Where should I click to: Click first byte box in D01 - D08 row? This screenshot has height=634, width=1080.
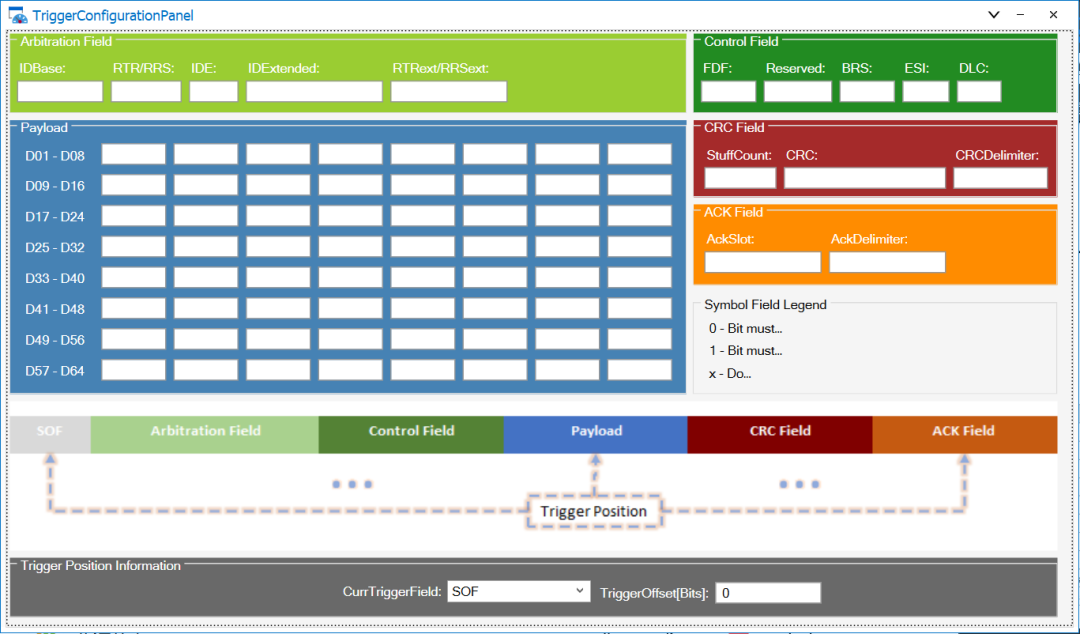134,155
